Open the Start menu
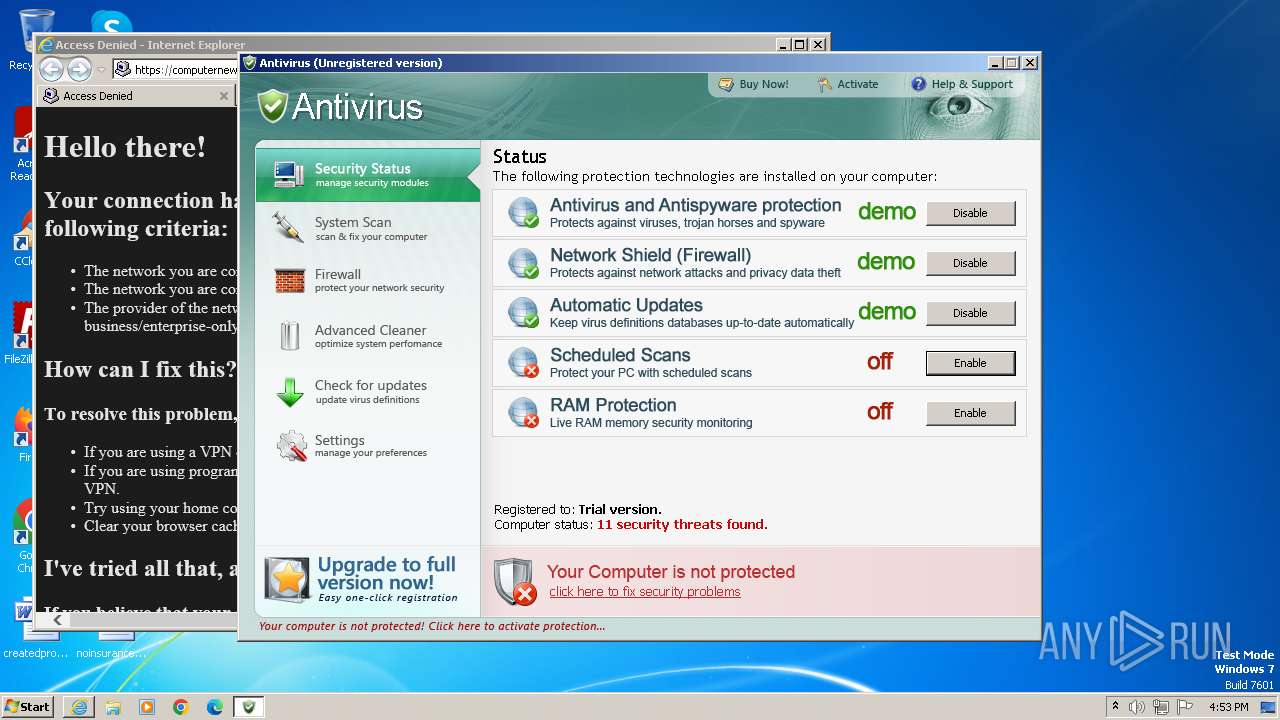Screen dimensions: 1280x720 (28, 707)
